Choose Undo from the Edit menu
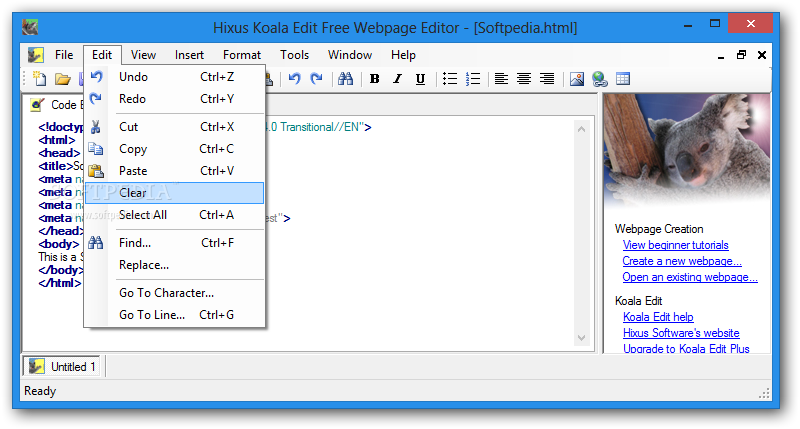The image size is (800, 429). [x=174, y=77]
